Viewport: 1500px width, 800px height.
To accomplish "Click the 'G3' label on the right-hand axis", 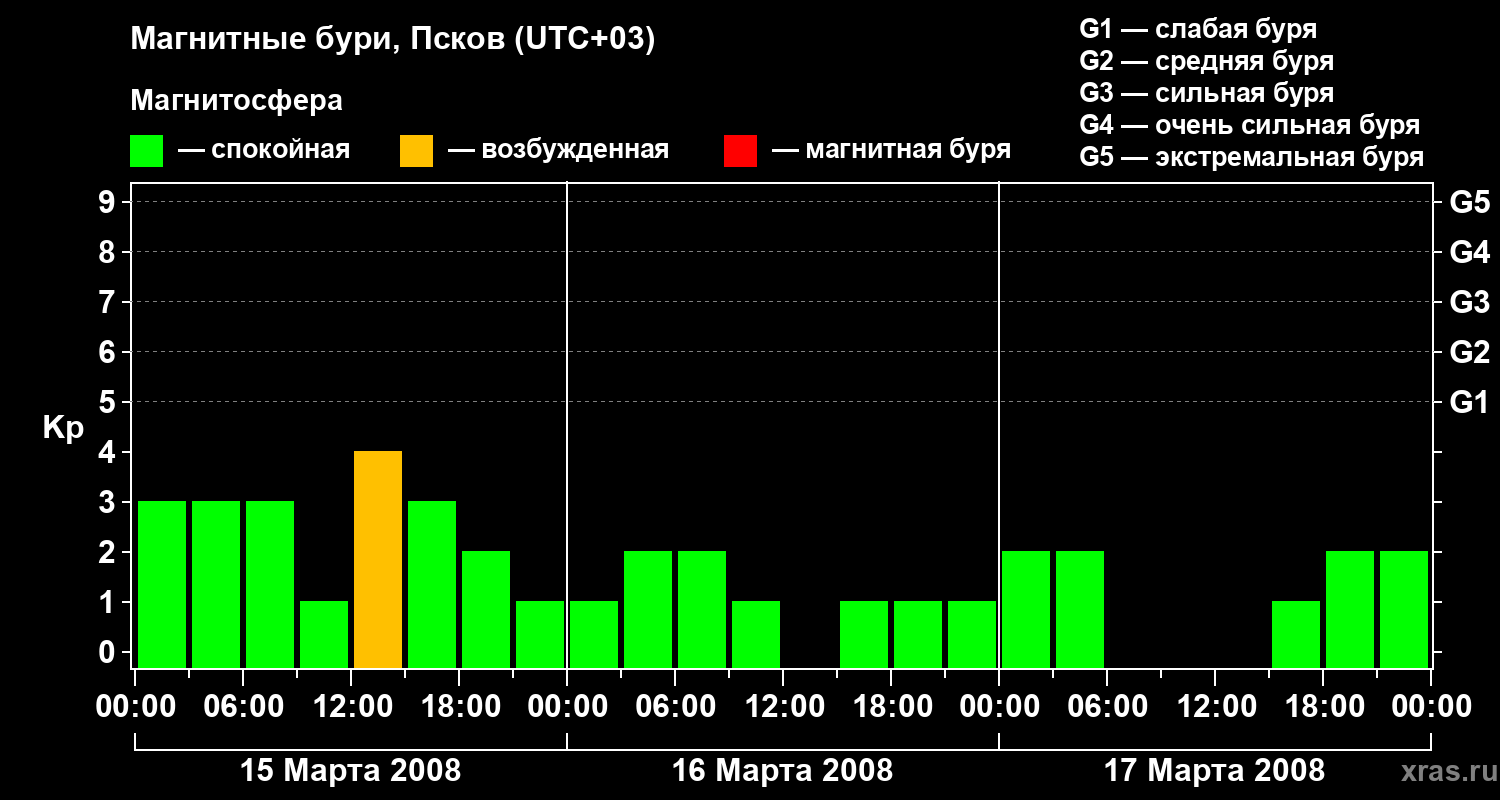I will 1469,302.
